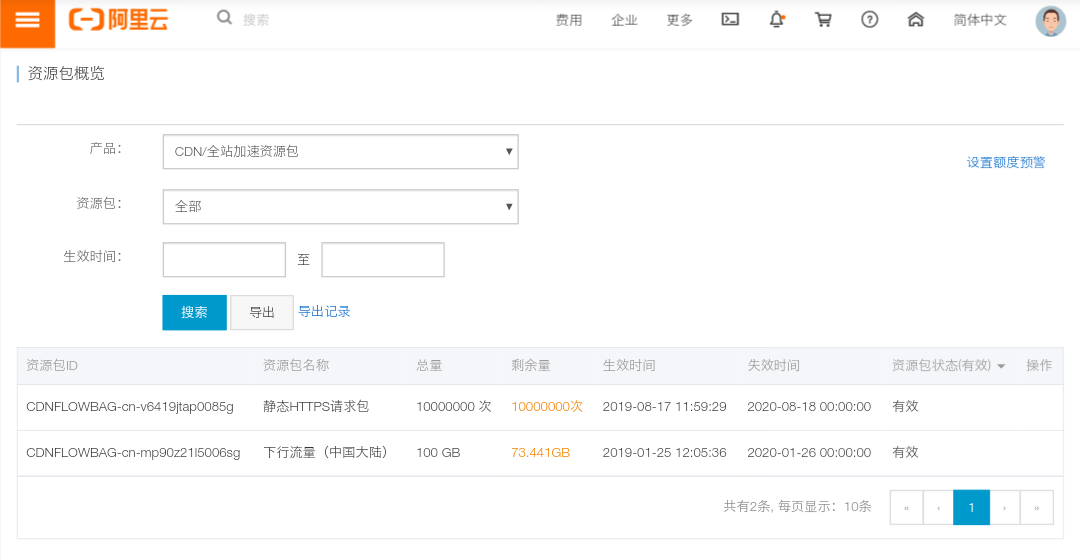Open the 更多 menu
Image resolution: width=1080 pixels, height=560 pixels.
[679, 21]
